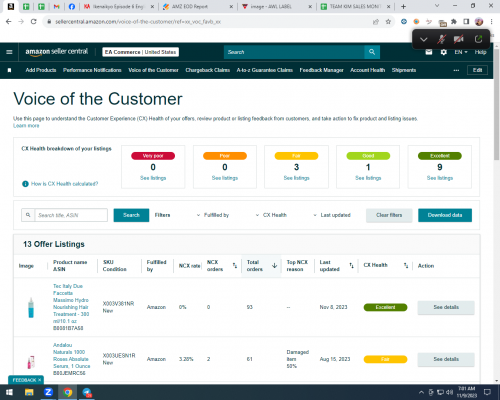
Task: Close the FEEDBACK tab widget
Action: pyautogui.click(x=39, y=380)
